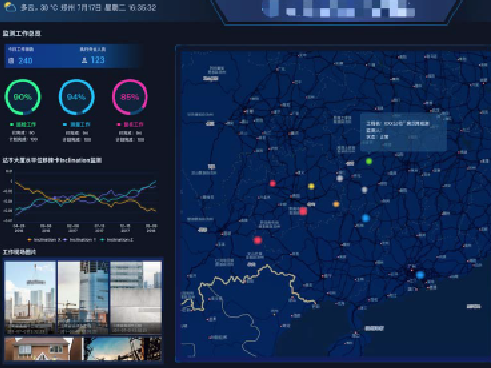The height and width of the screenshot is (368, 491).
Task: Select the blue marker near the coastline
Action: pyautogui.click(x=420, y=275)
